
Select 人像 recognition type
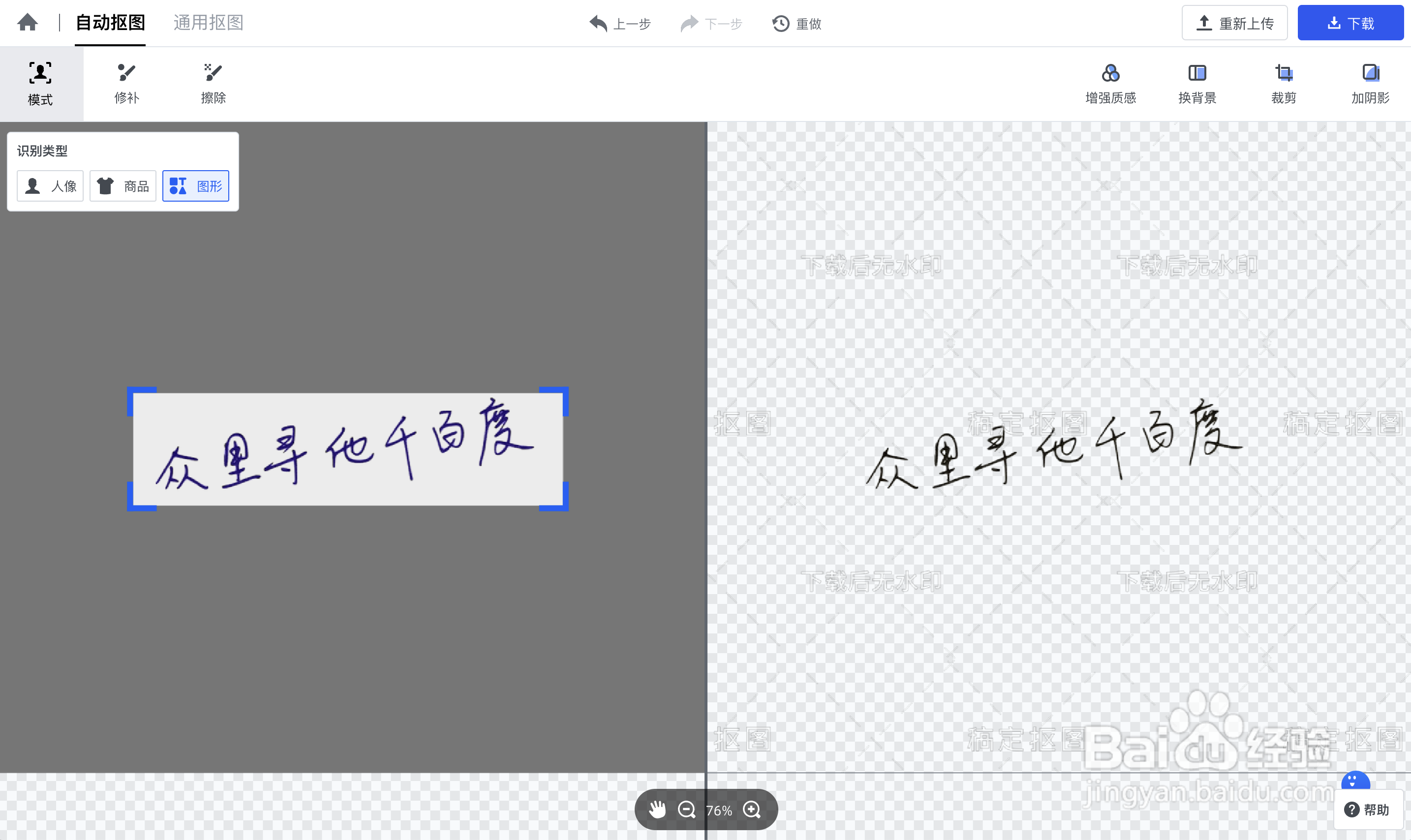click(x=50, y=186)
